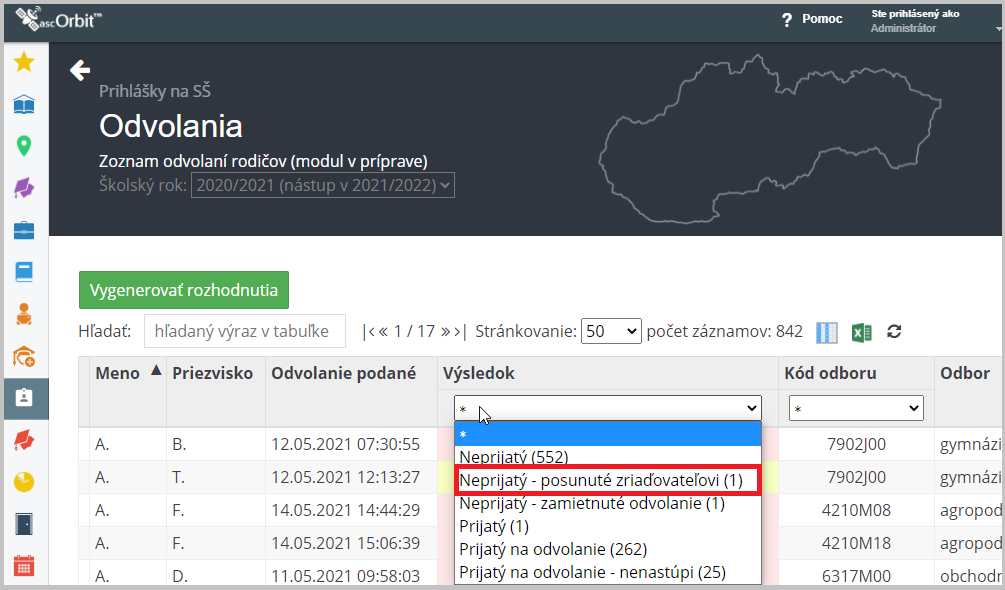Viewport: 1005px width, 590px height.
Task: Click the 14.05.2021 15:06:39 cell
Action: click(x=345, y=543)
